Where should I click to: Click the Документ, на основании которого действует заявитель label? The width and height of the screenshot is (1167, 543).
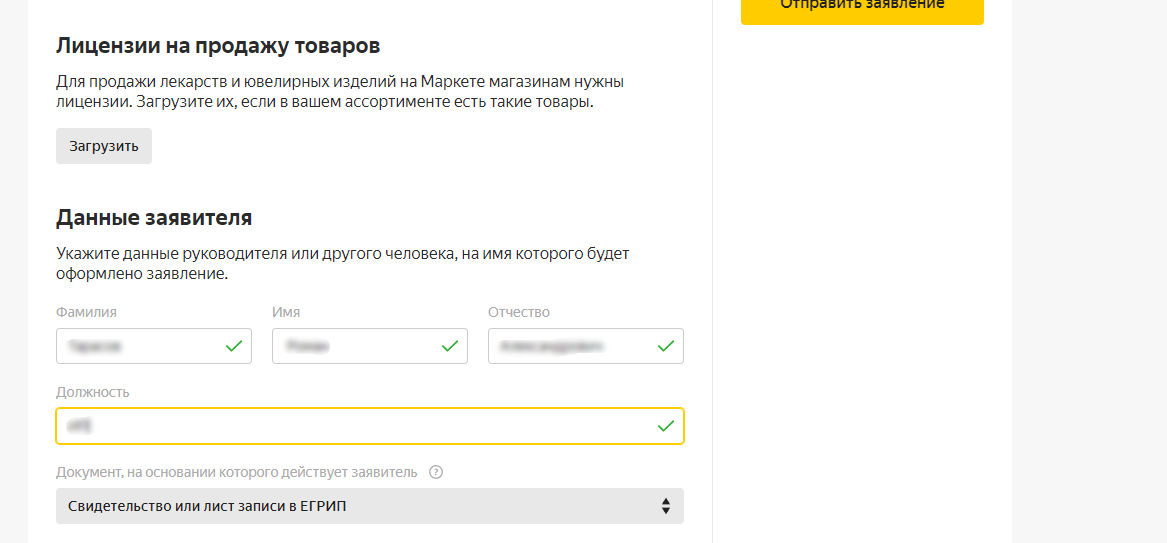click(x=237, y=472)
